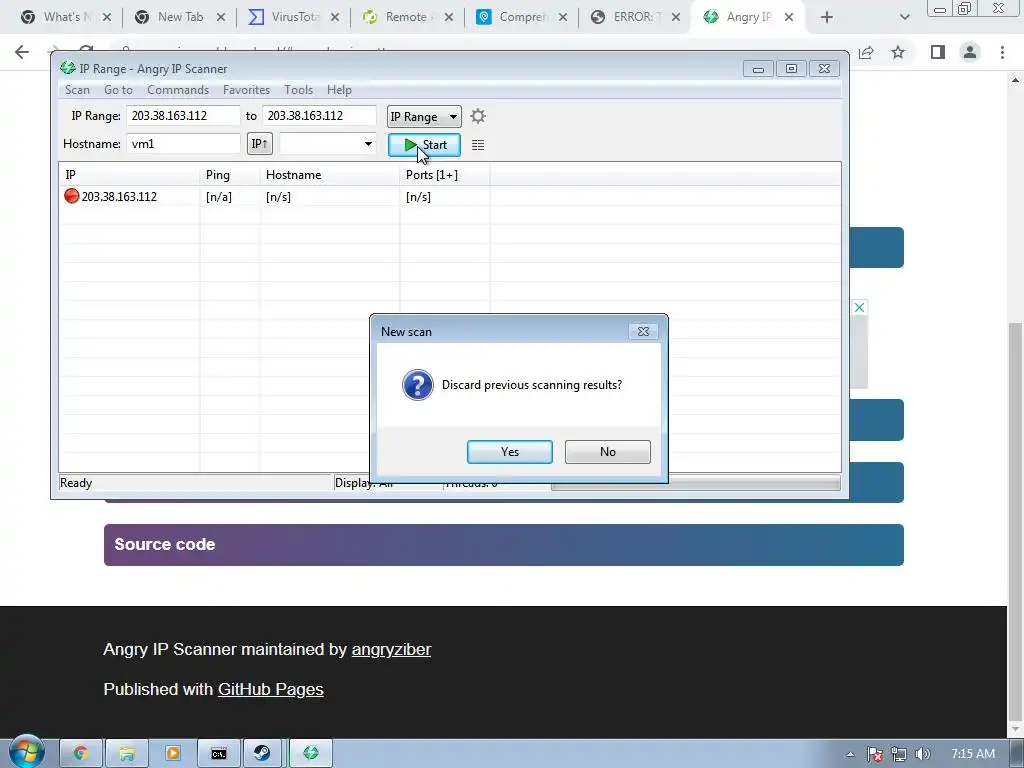Close the ad with the X icon

pyautogui.click(x=859, y=307)
